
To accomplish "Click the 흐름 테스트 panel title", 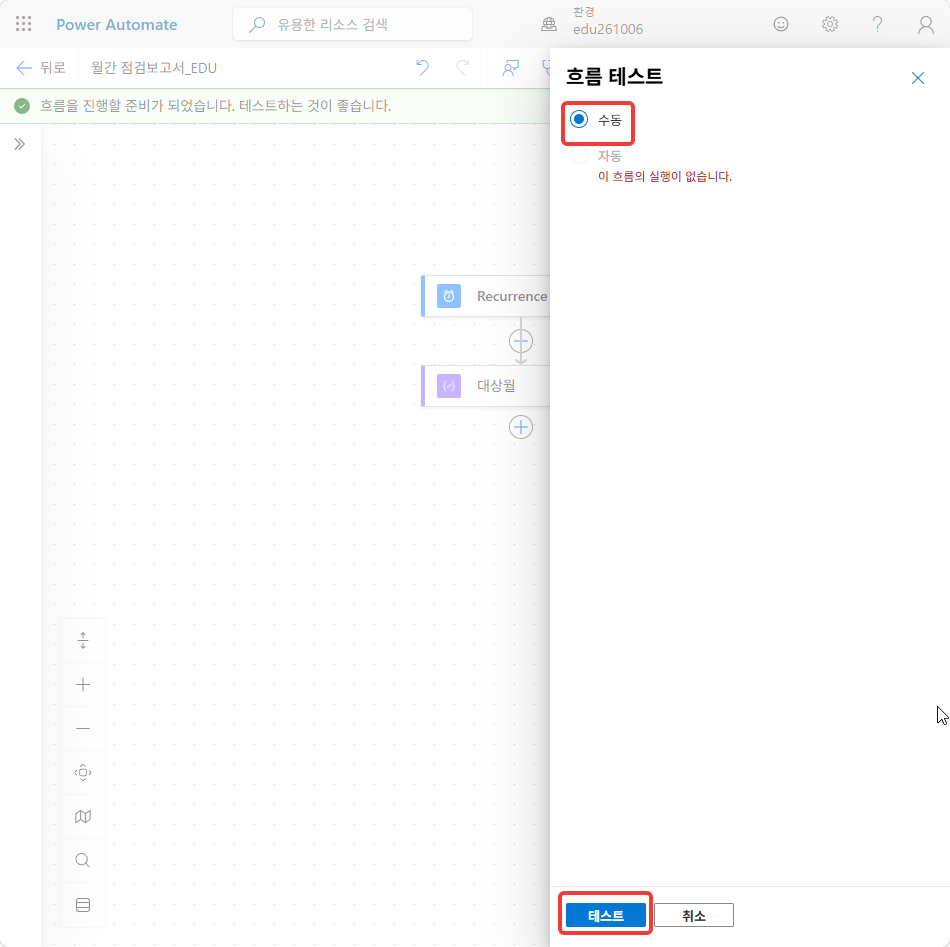I will coord(614,77).
